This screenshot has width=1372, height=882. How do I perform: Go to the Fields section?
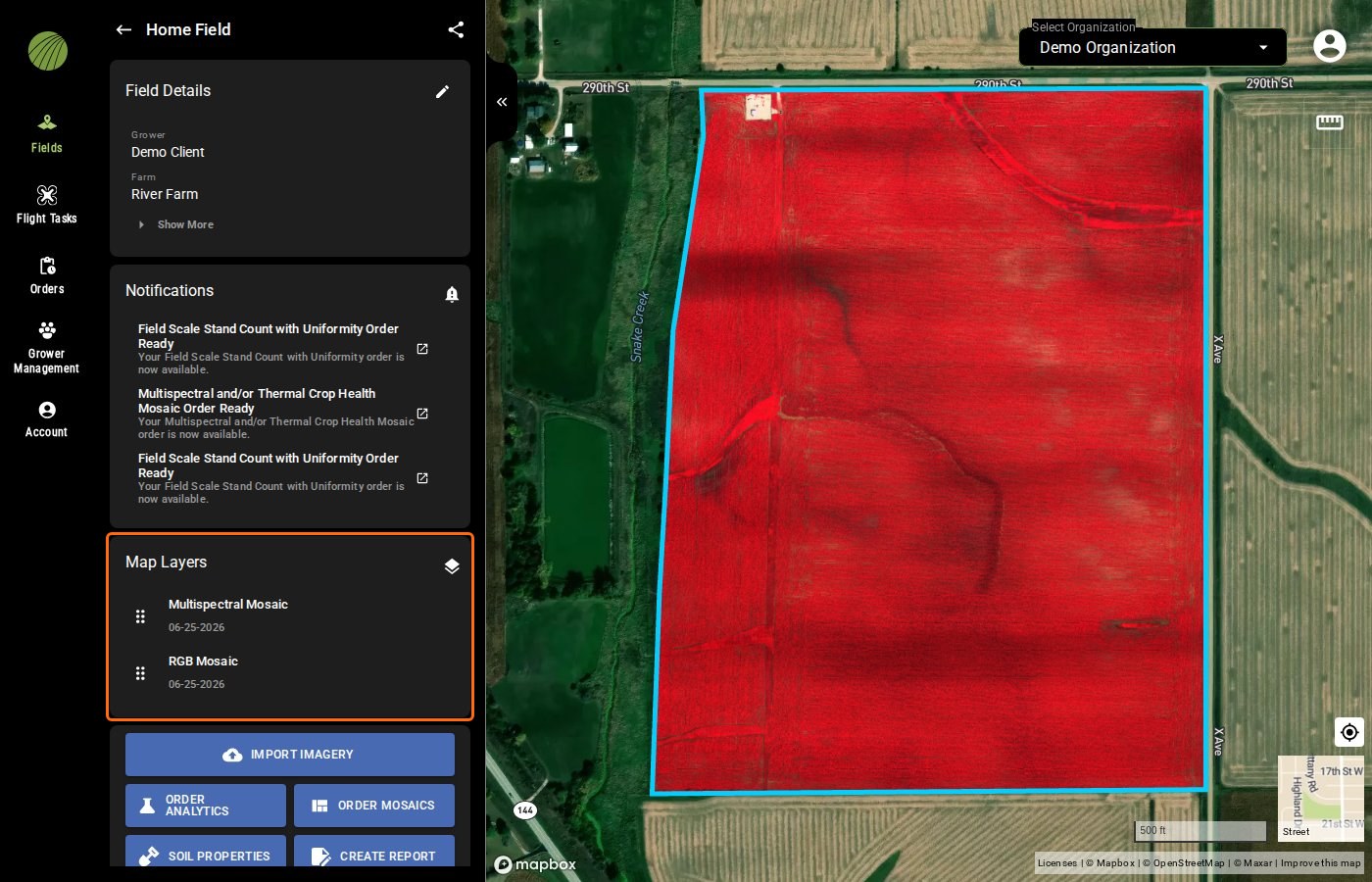point(47,134)
